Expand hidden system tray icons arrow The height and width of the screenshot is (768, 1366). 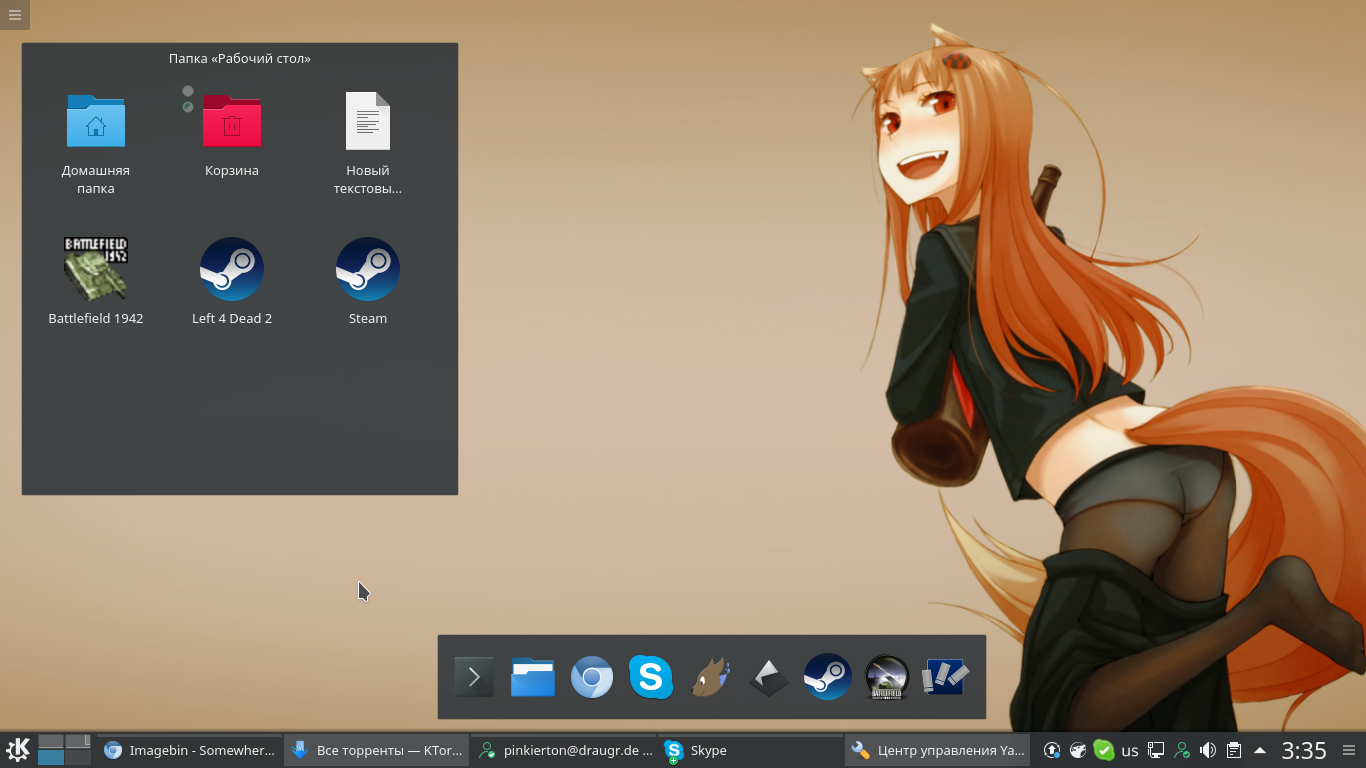click(x=1260, y=750)
